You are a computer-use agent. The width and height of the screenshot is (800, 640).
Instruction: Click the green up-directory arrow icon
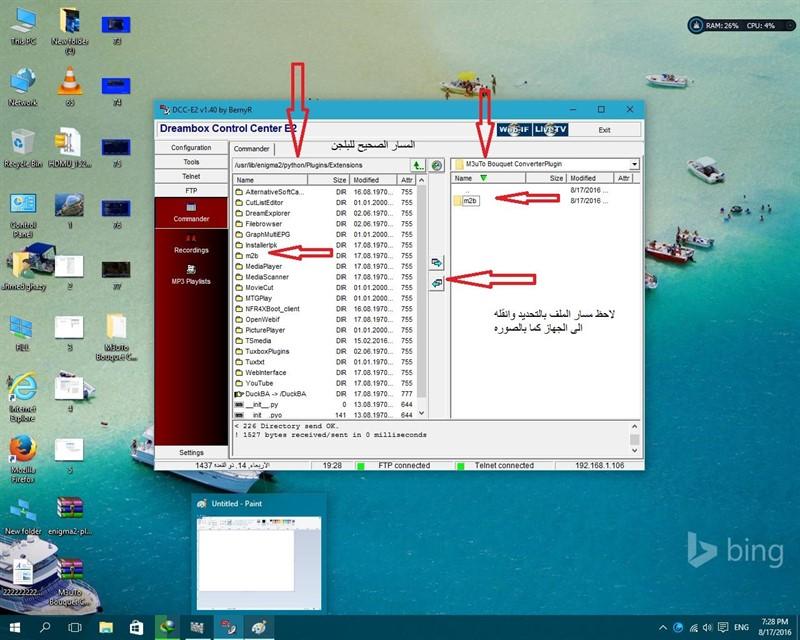tap(418, 165)
